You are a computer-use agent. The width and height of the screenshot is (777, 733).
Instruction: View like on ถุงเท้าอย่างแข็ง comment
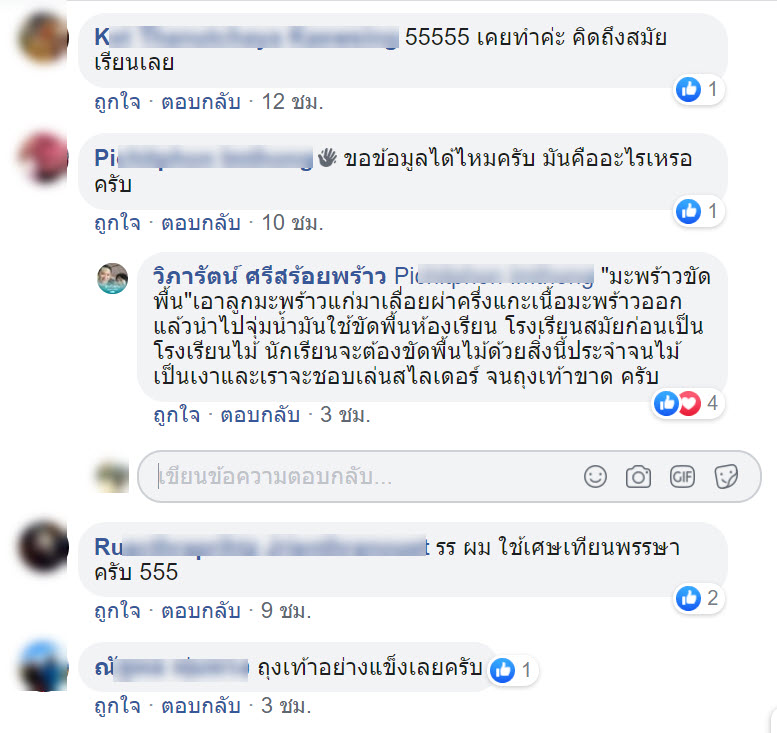(512, 670)
